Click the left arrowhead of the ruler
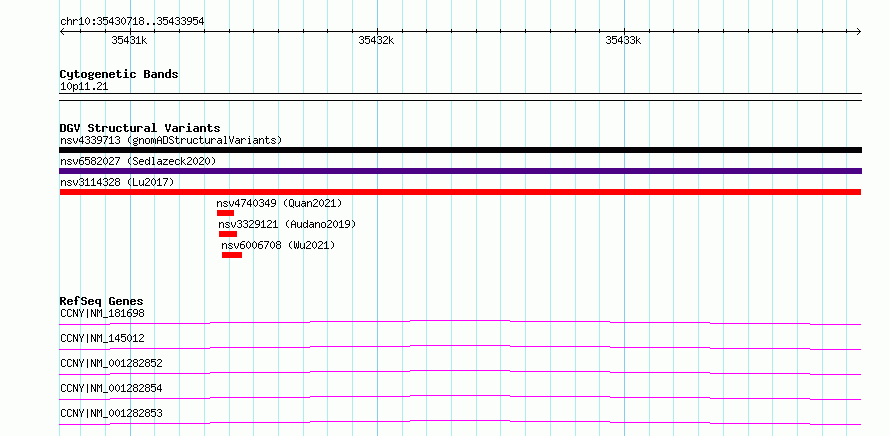 tap(62, 31)
